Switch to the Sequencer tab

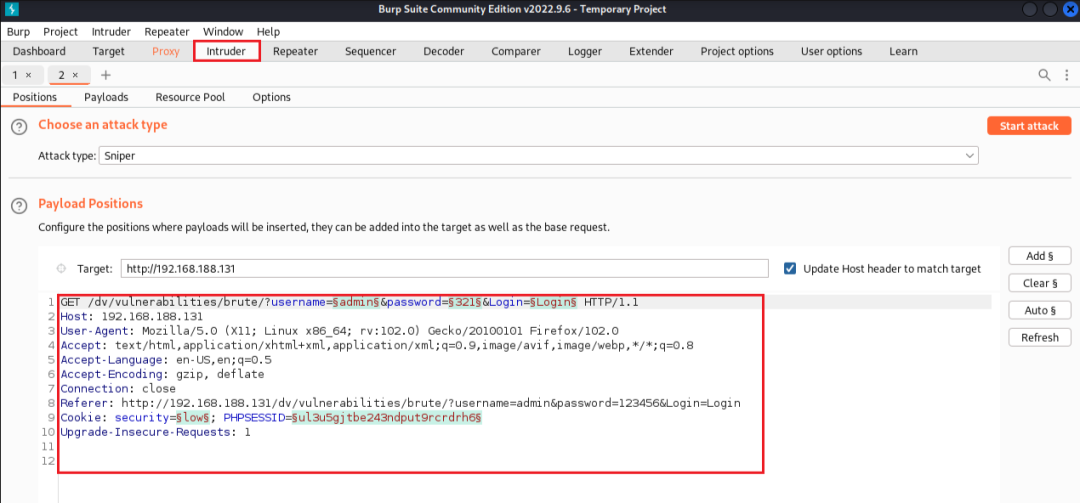pyautogui.click(x=371, y=51)
